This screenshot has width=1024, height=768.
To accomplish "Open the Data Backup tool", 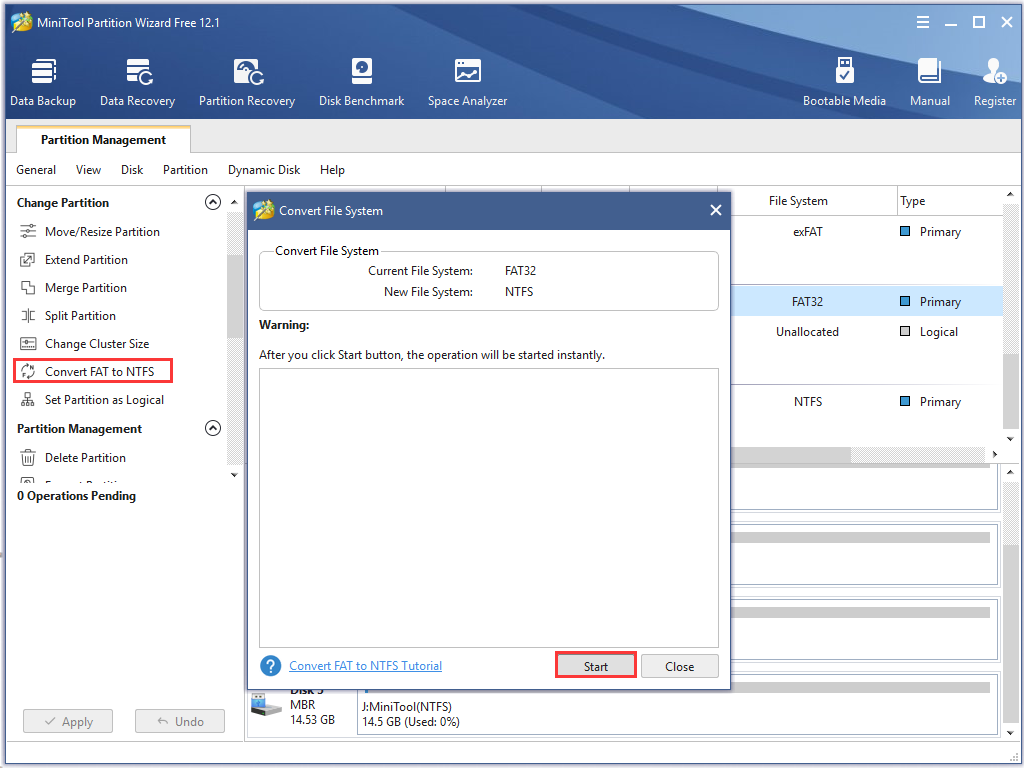I will (x=43, y=82).
